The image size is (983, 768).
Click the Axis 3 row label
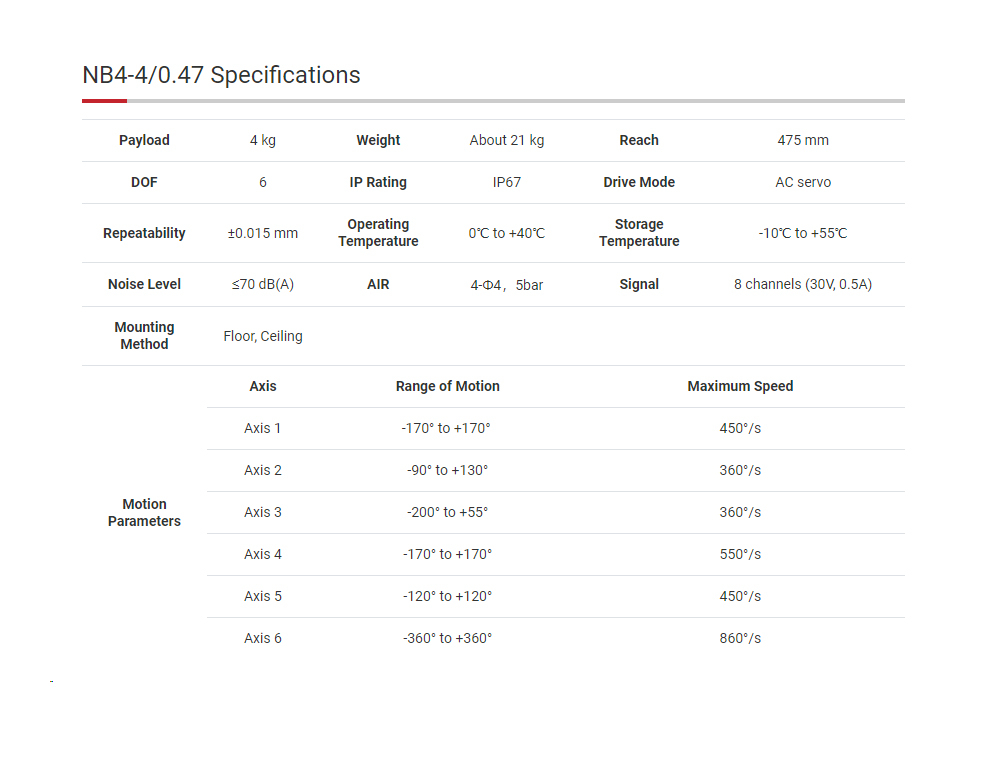coord(263,512)
